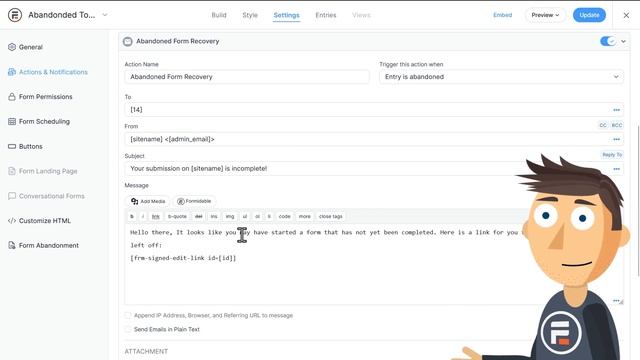Select Actions & Notifications in the sidebar

(x=53, y=72)
